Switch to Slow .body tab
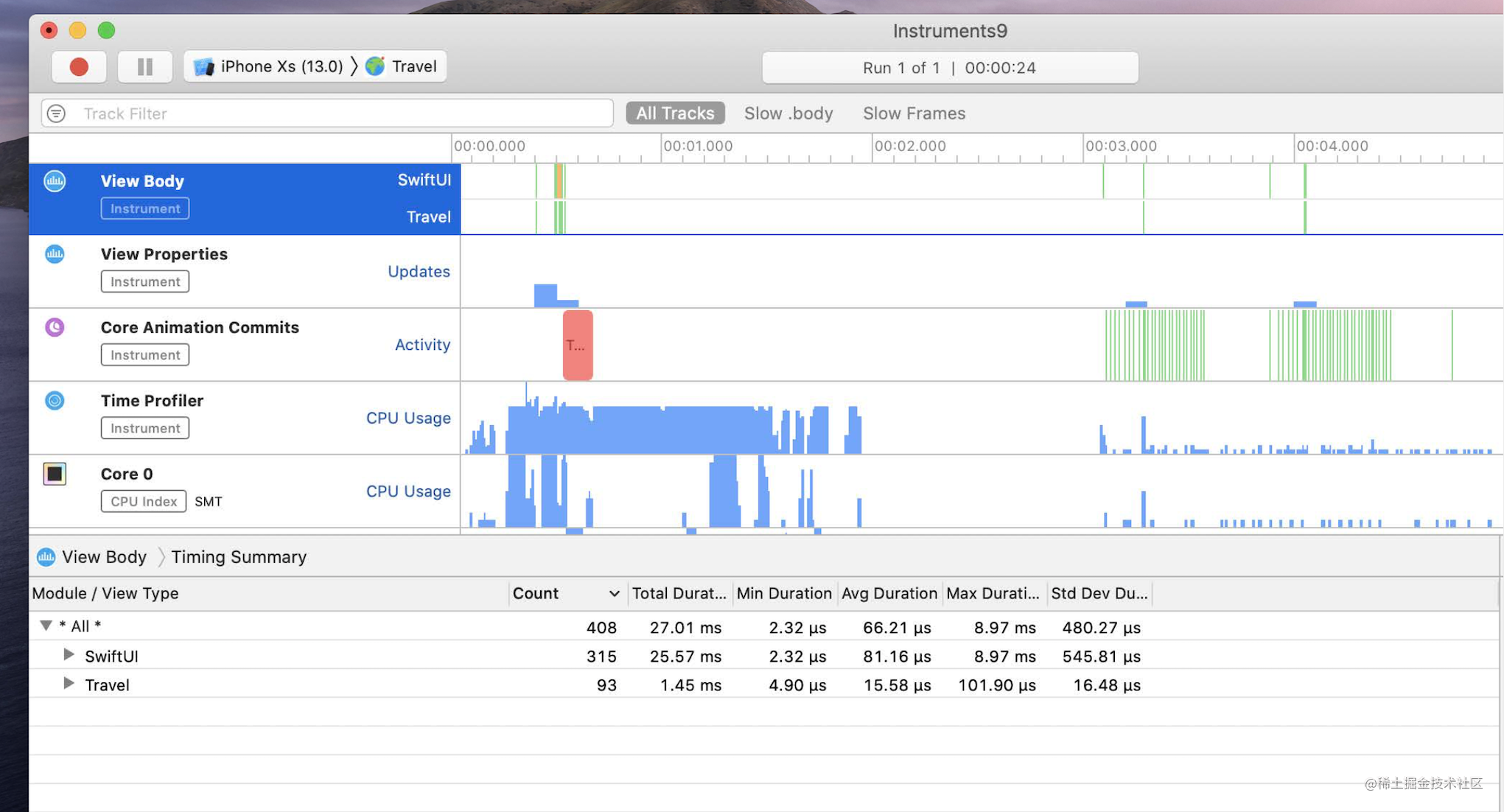The height and width of the screenshot is (812, 1504). pos(788,113)
